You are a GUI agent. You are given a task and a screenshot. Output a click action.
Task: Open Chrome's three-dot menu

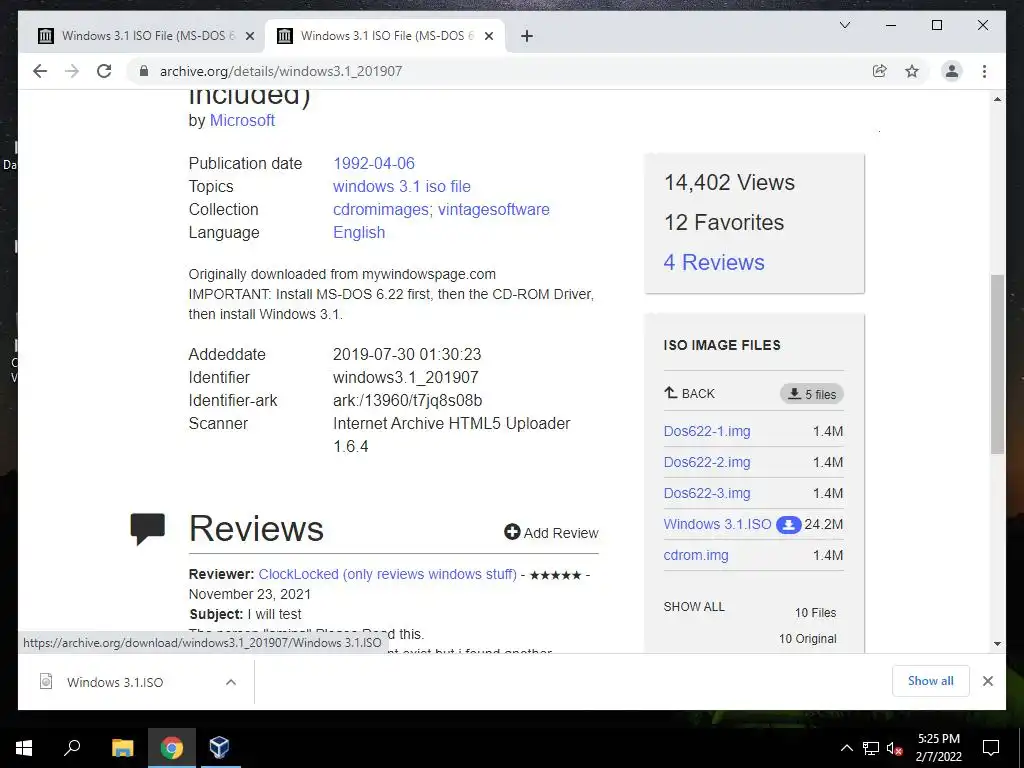pyautogui.click(x=984, y=71)
